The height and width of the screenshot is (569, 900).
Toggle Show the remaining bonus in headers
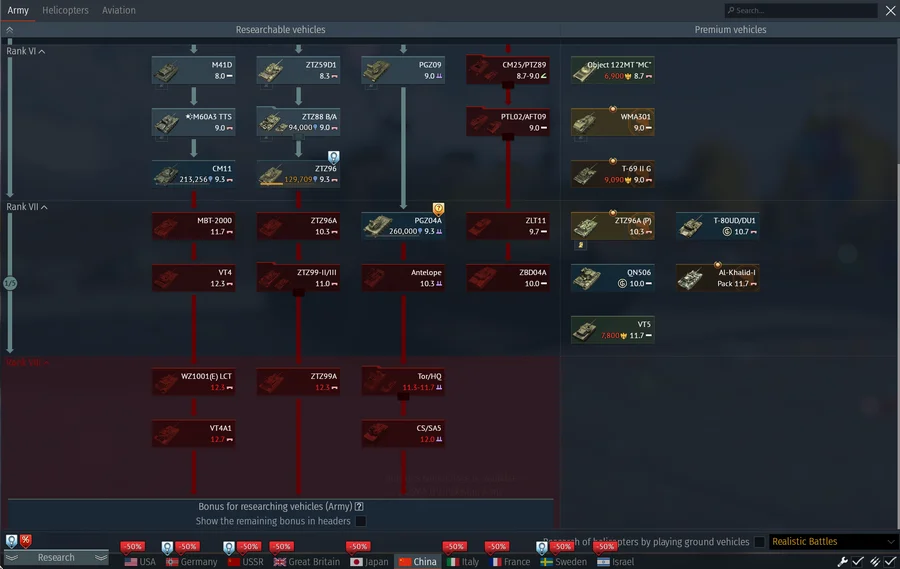pos(361,521)
